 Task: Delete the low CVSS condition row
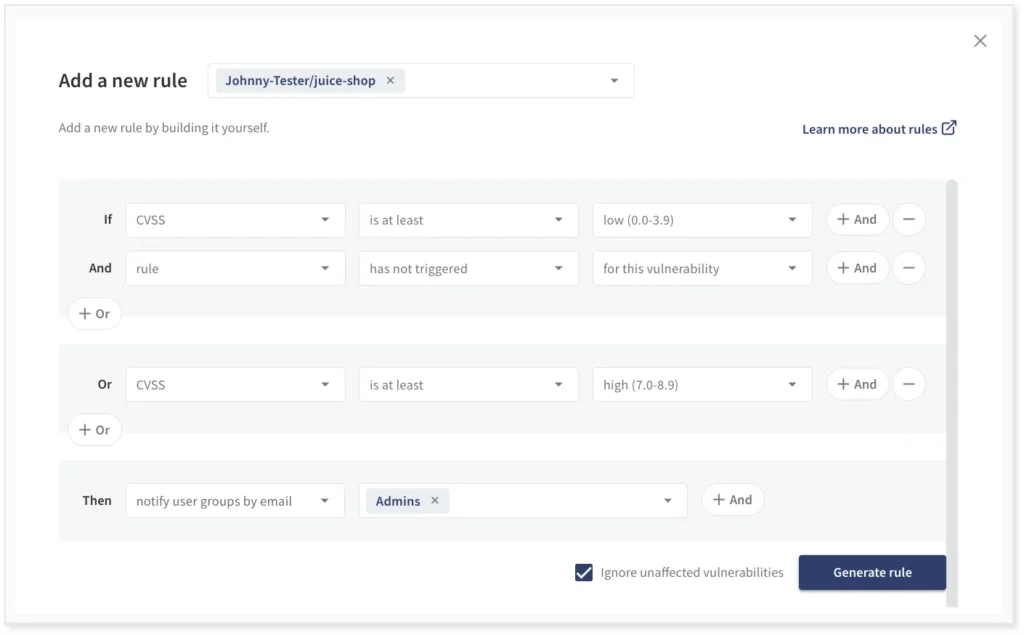click(908, 220)
